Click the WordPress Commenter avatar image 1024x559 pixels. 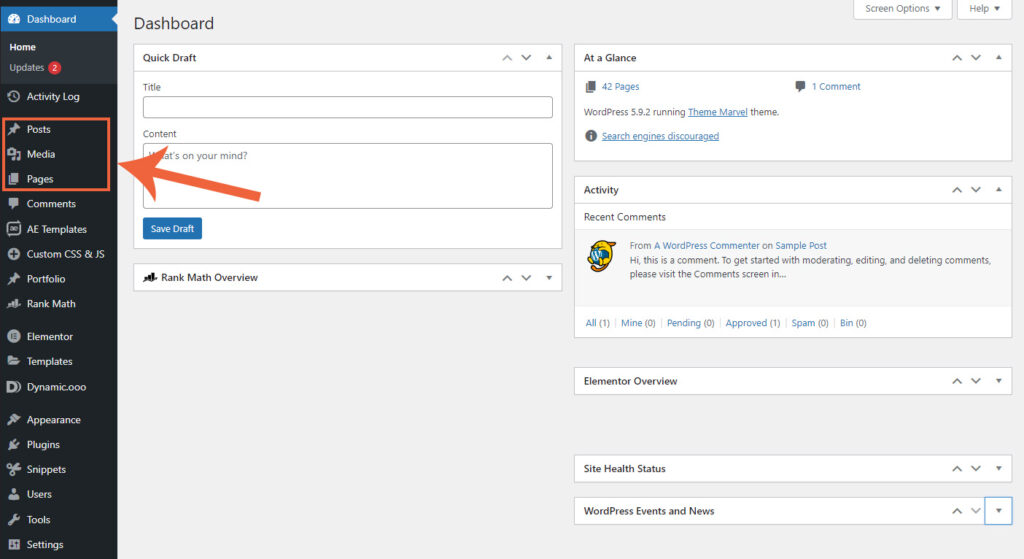(x=601, y=256)
